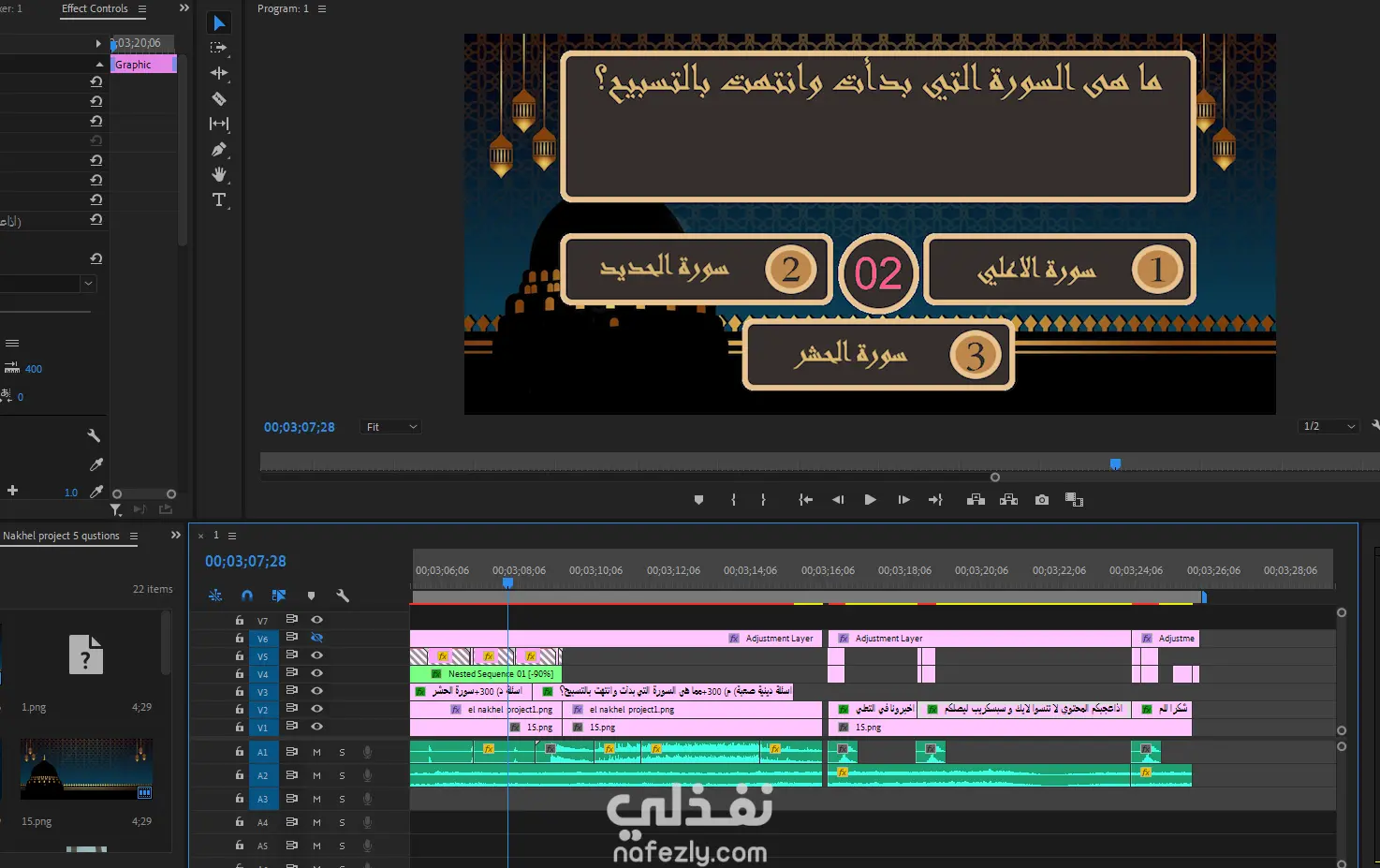
Task: Add a marker in the Program monitor
Action: tap(698, 500)
